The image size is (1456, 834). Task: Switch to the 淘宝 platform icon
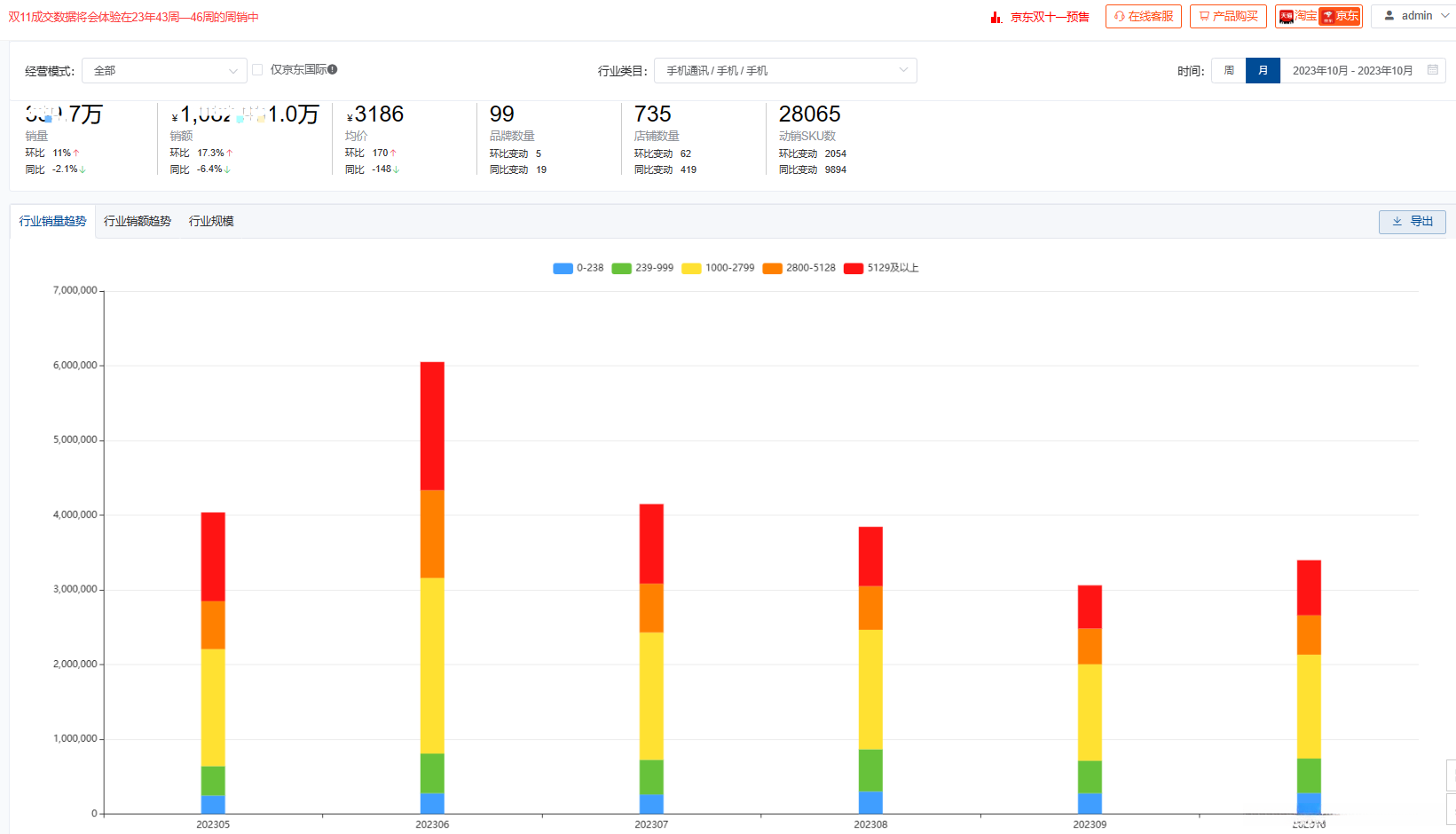pyautogui.click(x=1298, y=16)
